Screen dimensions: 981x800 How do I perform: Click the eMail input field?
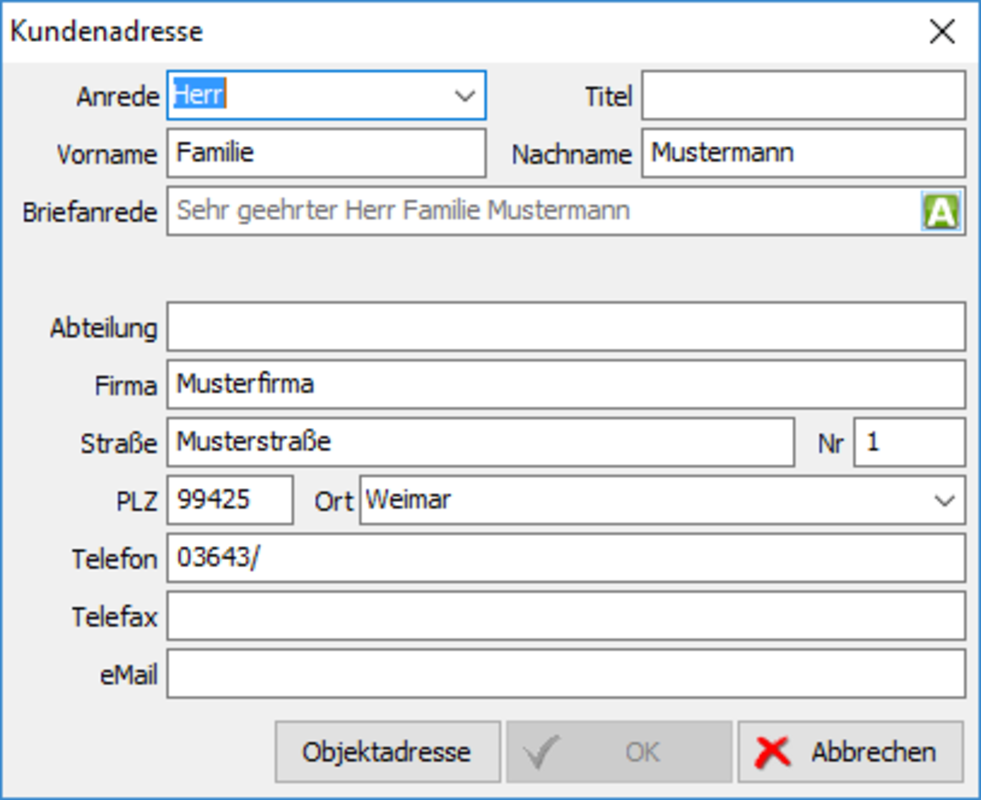pos(565,674)
